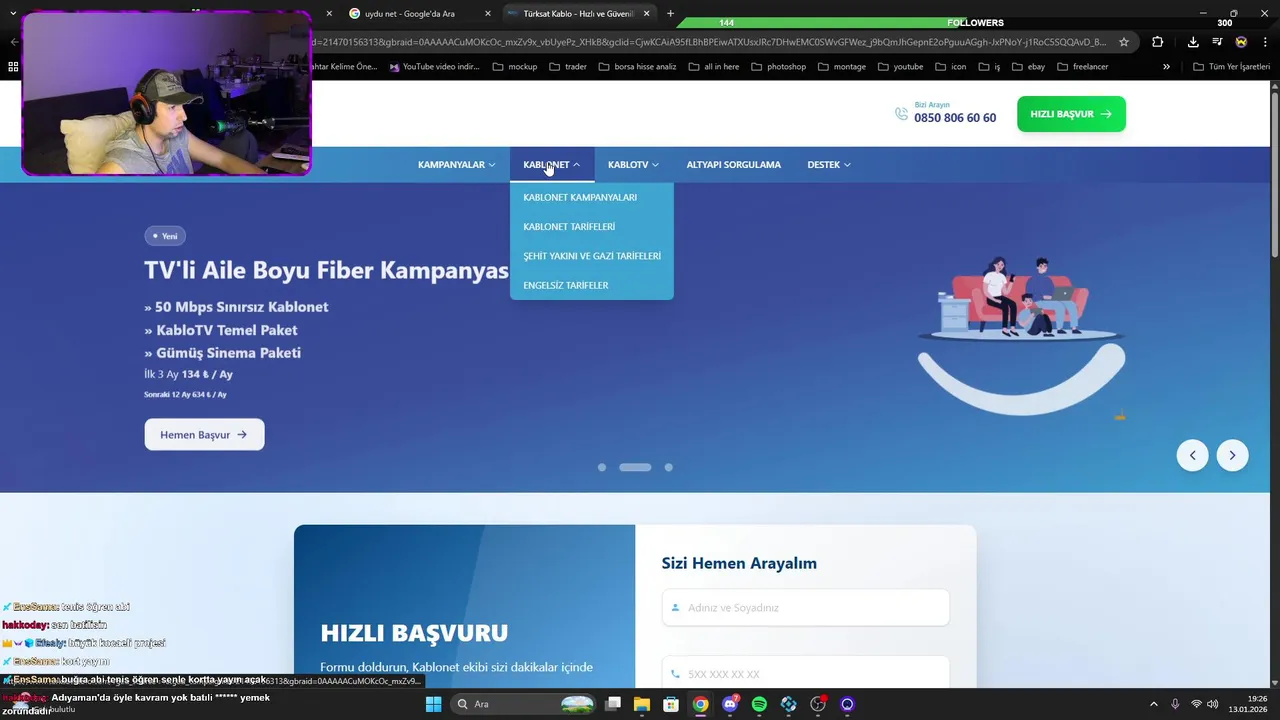
Task: Open the icon bookmarks folder
Action: (950, 67)
